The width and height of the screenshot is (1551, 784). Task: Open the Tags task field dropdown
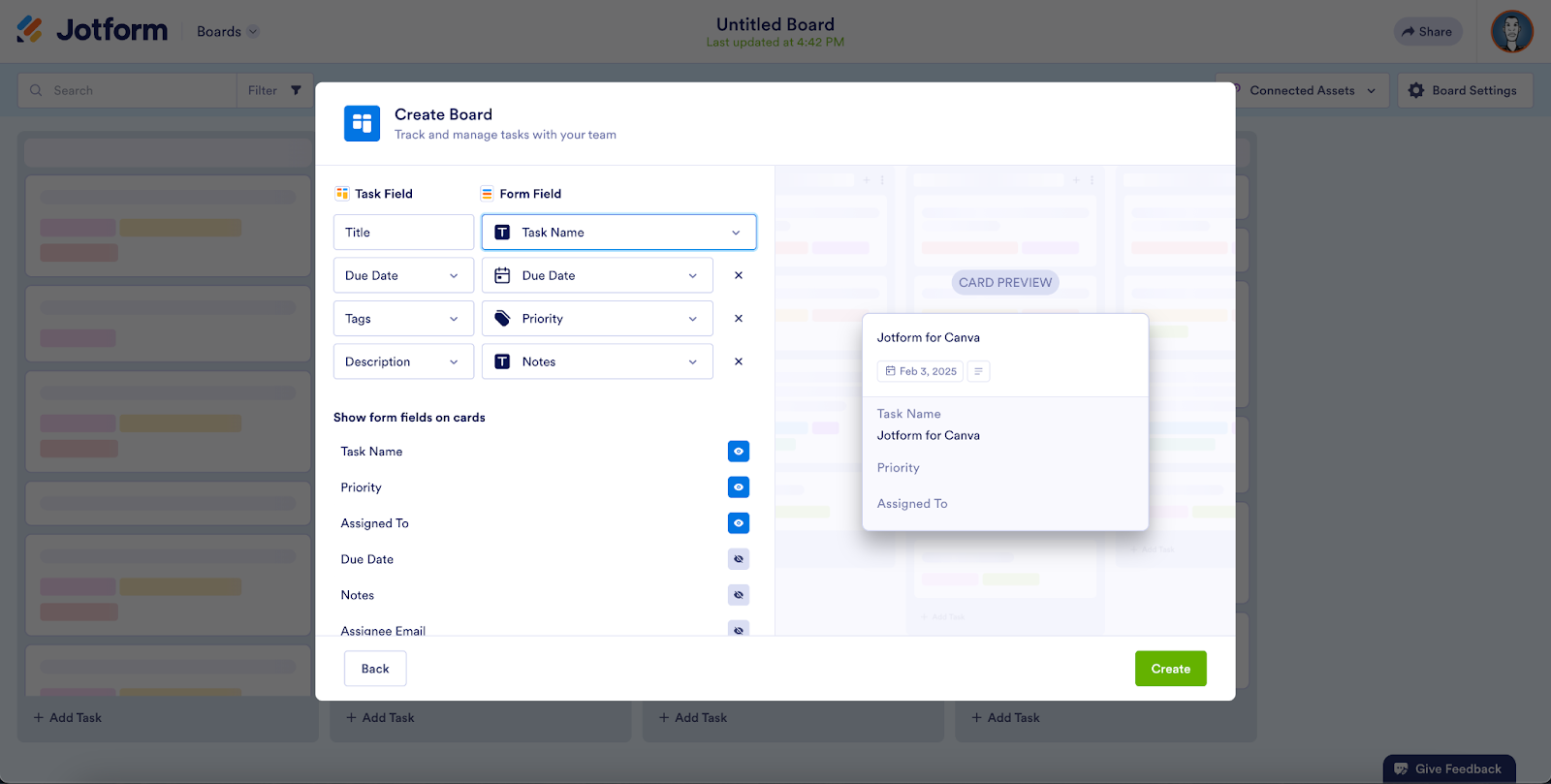coord(403,319)
